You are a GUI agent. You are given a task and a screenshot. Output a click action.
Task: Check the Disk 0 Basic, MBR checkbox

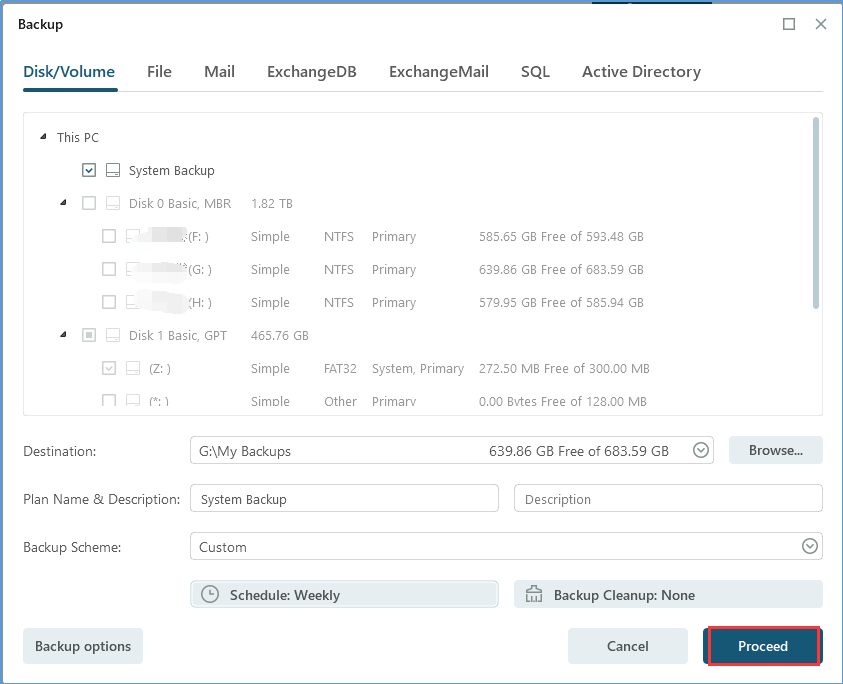(x=89, y=203)
